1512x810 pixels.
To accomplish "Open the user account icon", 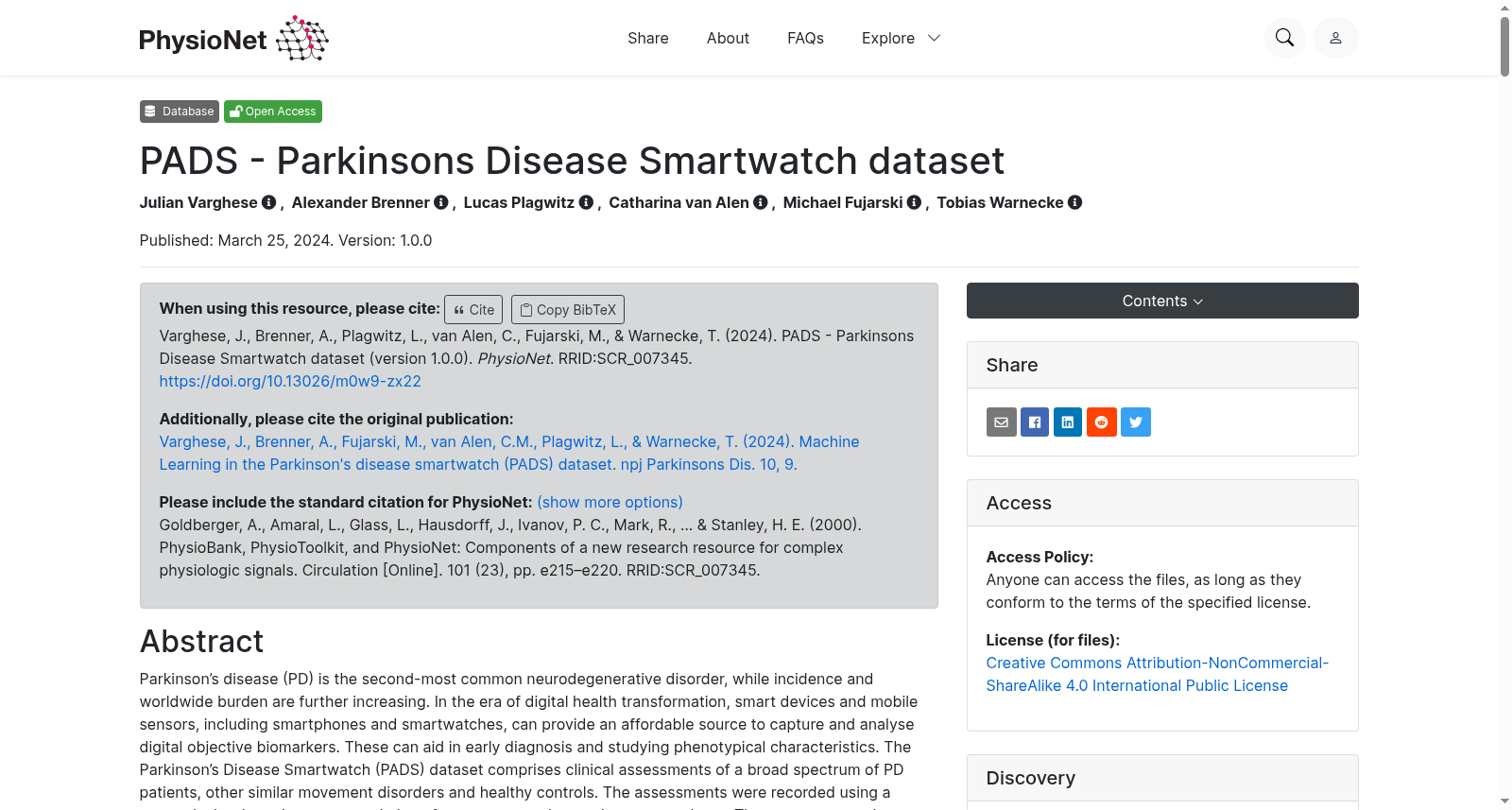I will 1335,38.
